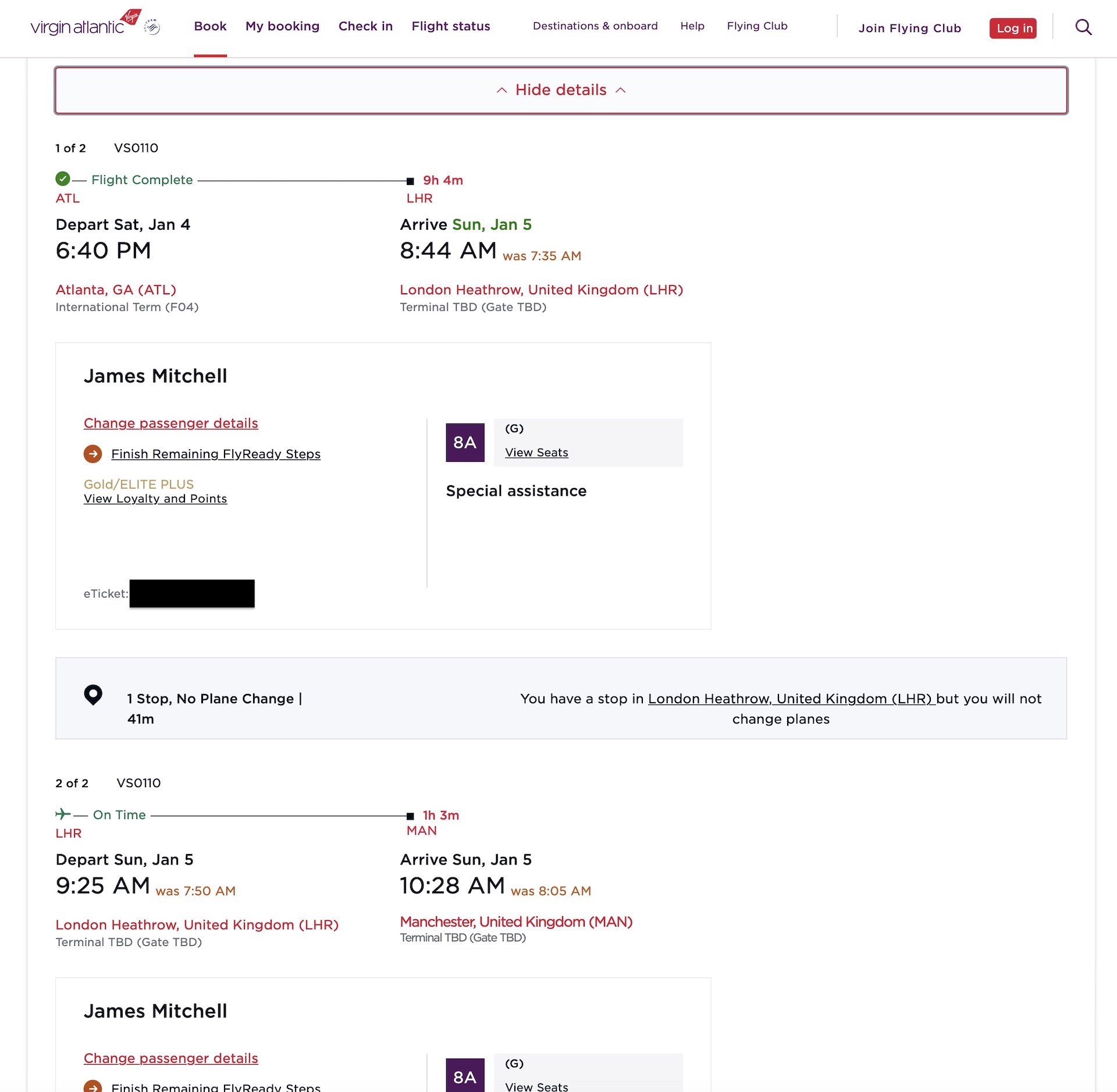This screenshot has width=1117, height=1092.
Task: Click View Seats for the ATL flight
Action: [536, 453]
